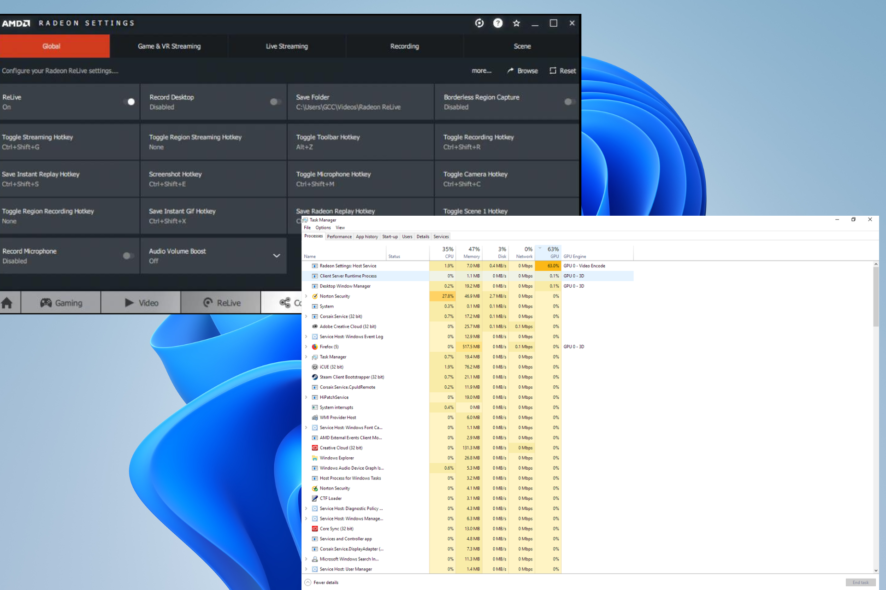Switch to the Game & VR Streaming tab
The width and height of the screenshot is (886, 590).
169,46
